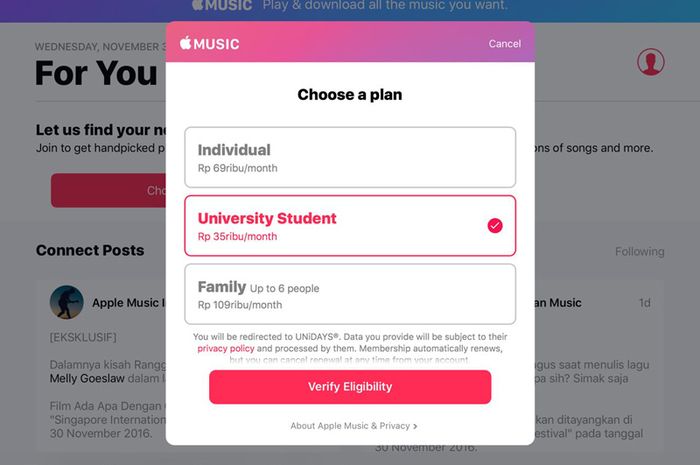This screenshot has height=465, width=700.
Task: Select the Individual plan option
Action: click(x=350, y=157)
